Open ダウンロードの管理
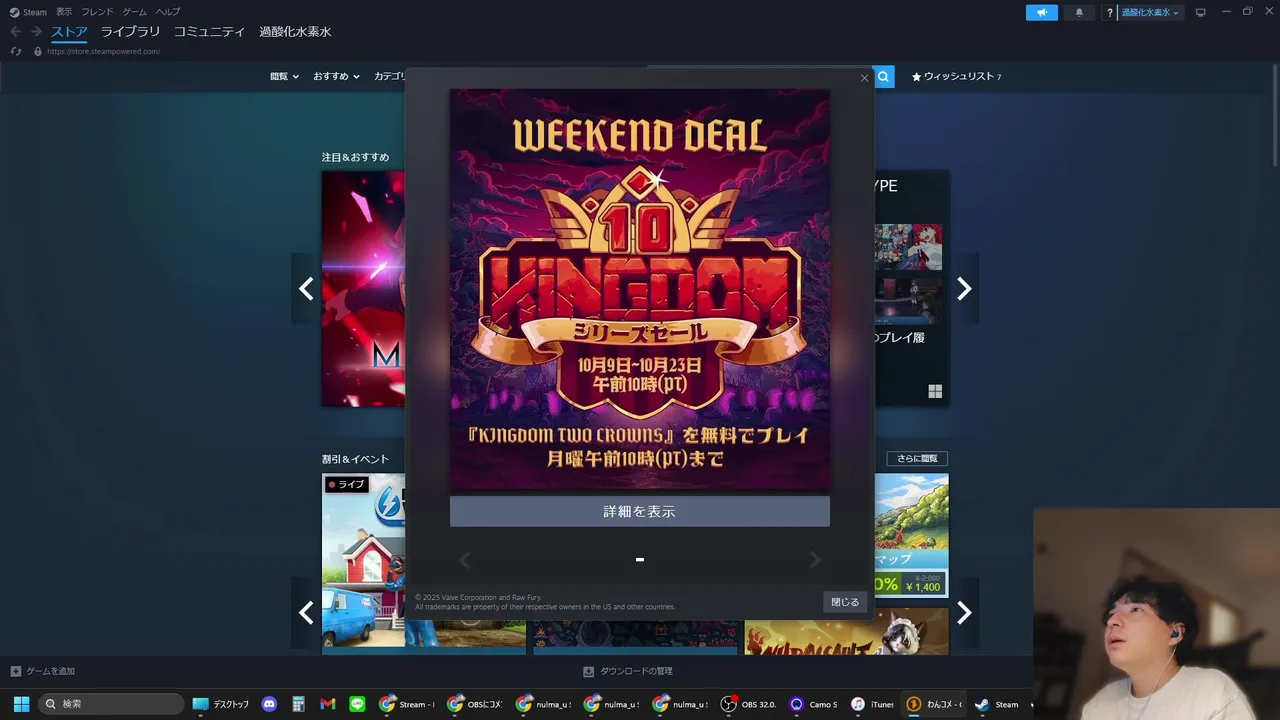 (x=628, y=671)
